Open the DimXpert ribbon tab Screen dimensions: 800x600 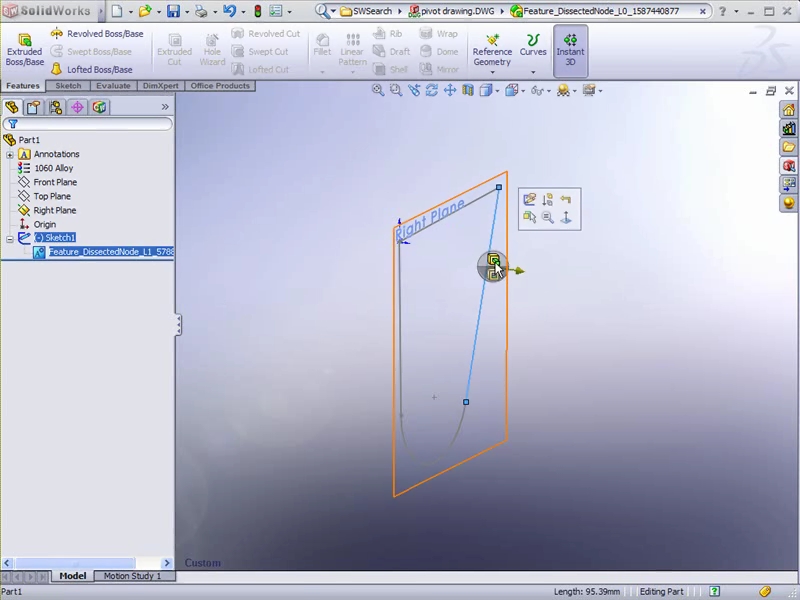point(161,86)
